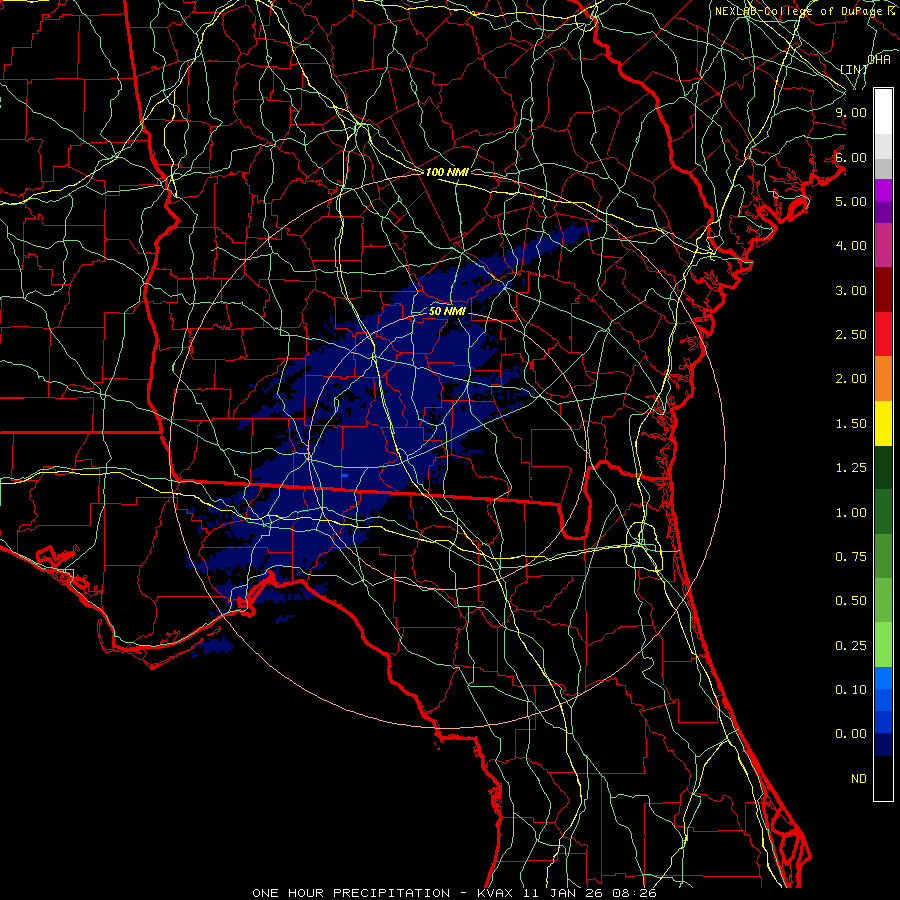Click the '0.10' scale label

[x=851, y=690]
